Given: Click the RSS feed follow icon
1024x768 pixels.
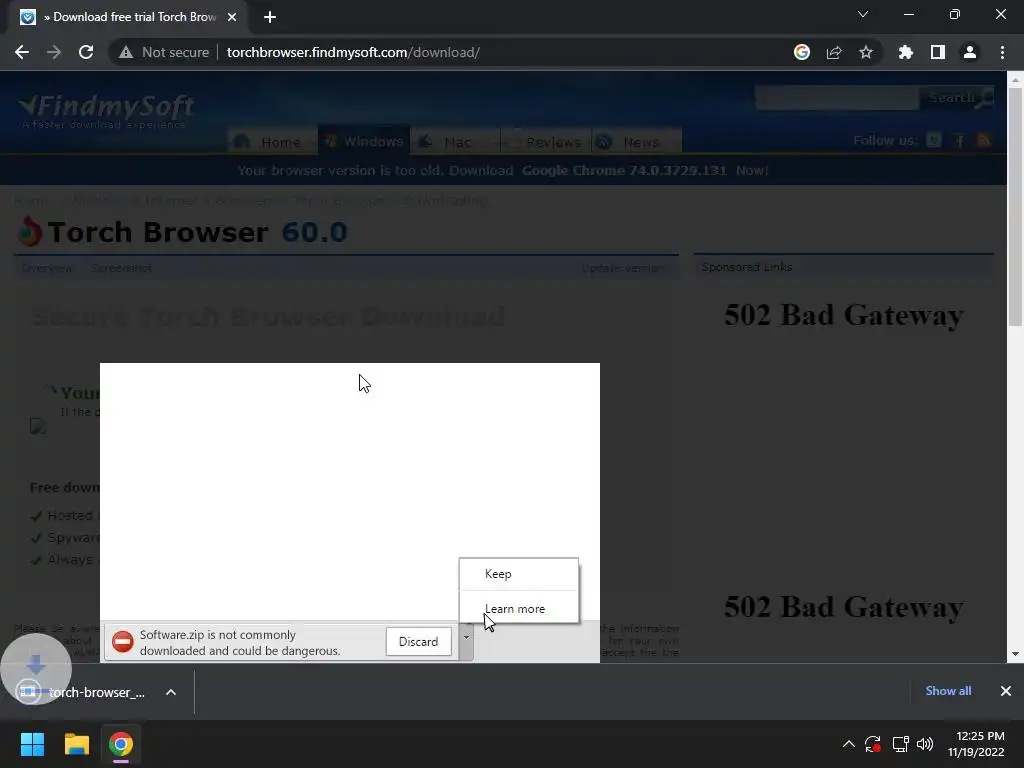Looking at the screenshot, I should 984,140.
